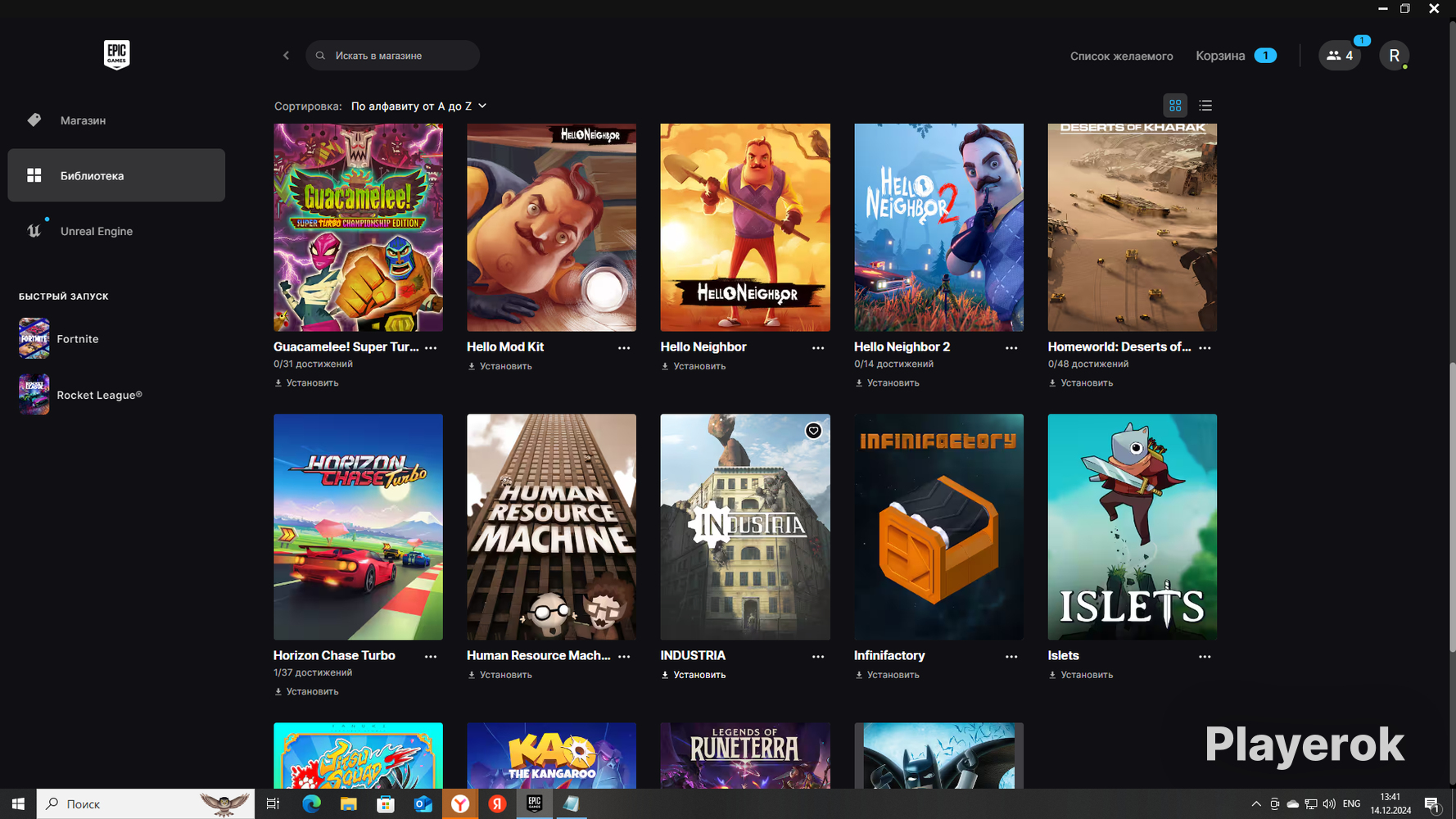Open Kao the Kangaroo cover
The height and width of the screenshot is (819, 1456).
[x=551, y=755]
